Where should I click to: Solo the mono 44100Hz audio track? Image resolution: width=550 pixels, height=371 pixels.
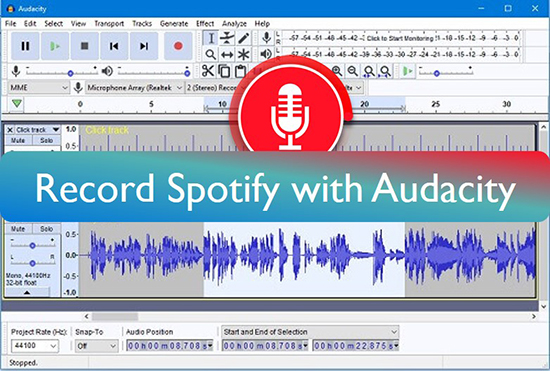pos(46,229)
